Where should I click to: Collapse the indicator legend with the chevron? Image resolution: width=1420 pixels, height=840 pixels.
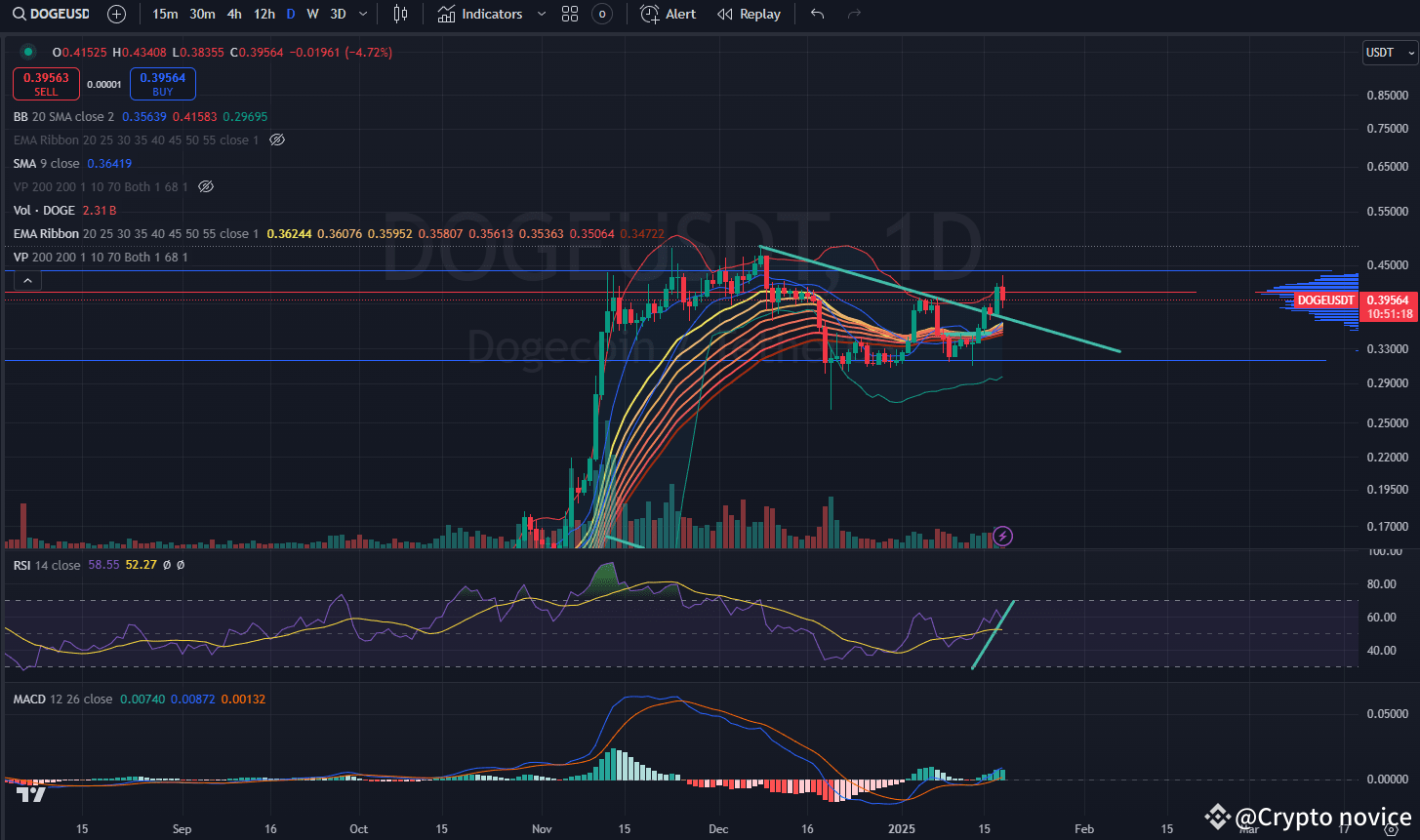coord(26,280)
